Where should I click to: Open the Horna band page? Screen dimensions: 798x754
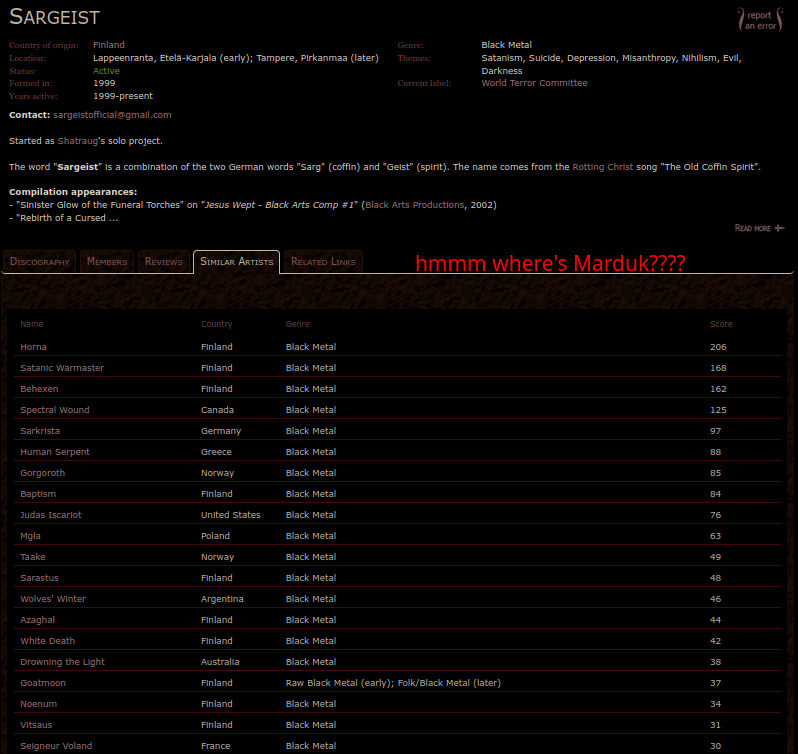(x=33, y=347)
